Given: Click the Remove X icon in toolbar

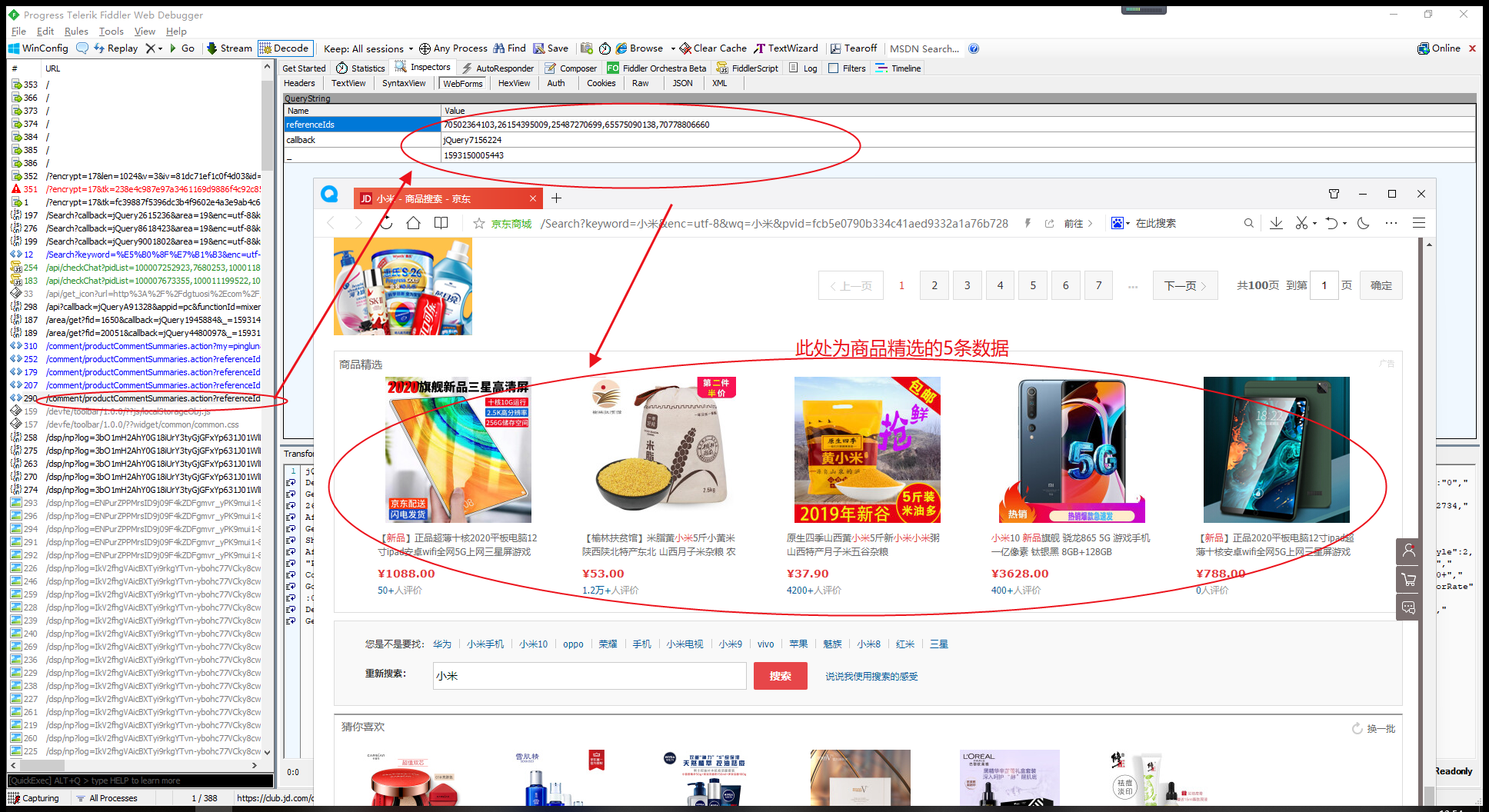Looking at the screenshot, I should coord(151,48).
